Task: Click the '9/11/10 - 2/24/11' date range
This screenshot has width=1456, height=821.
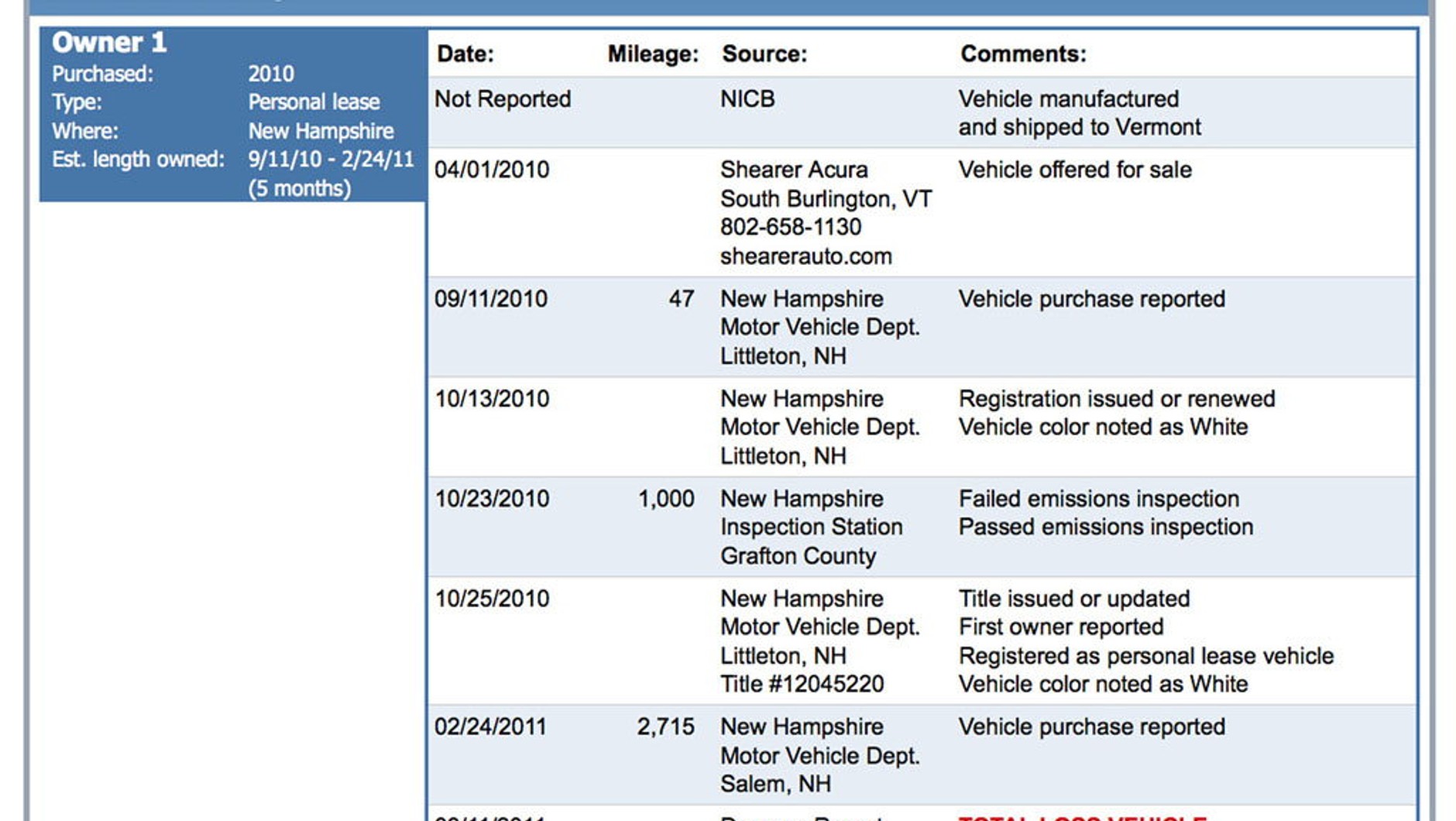Action: [x=331, y=160]
